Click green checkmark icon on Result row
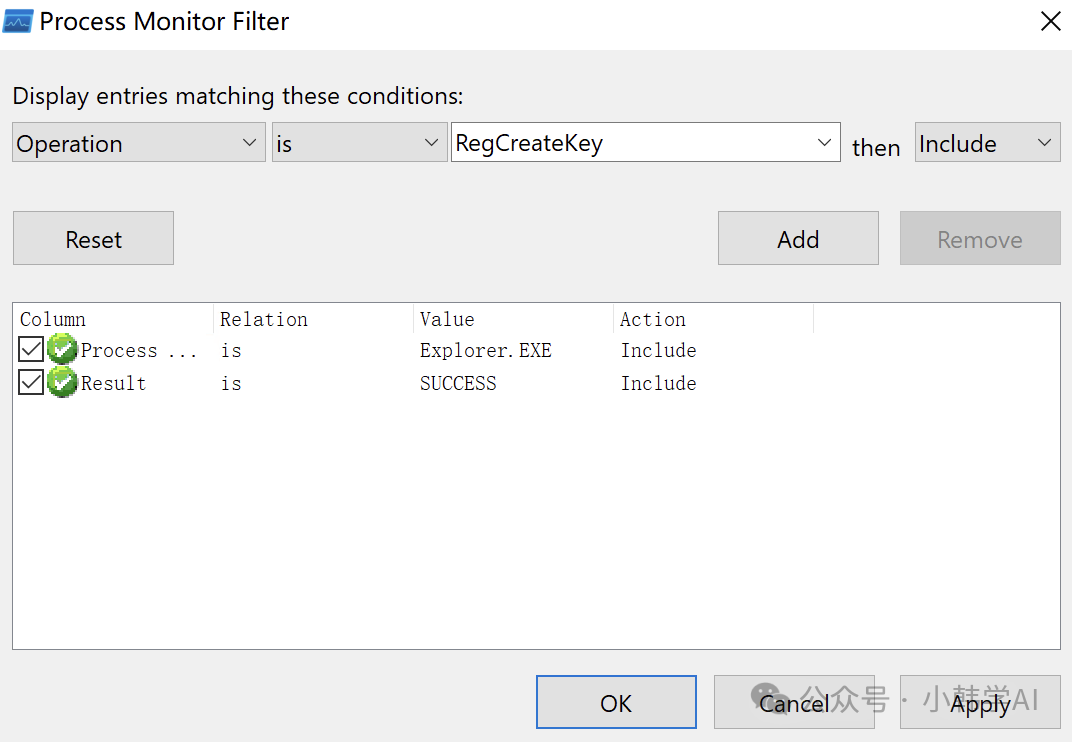The height and width of the screenshot is (742, 1072). coord(62,383)
